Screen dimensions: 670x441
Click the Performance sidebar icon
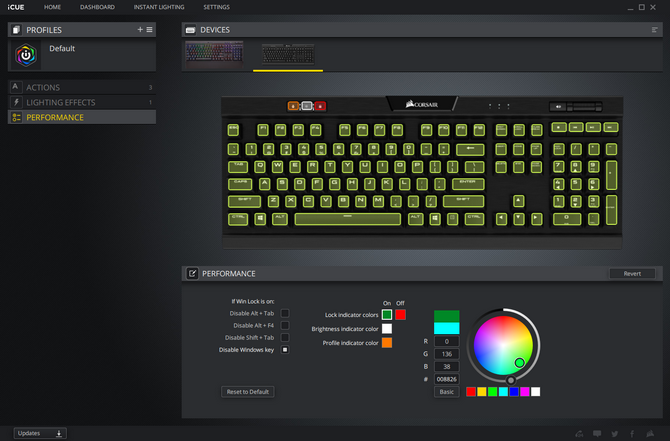[x=16, y=117]
